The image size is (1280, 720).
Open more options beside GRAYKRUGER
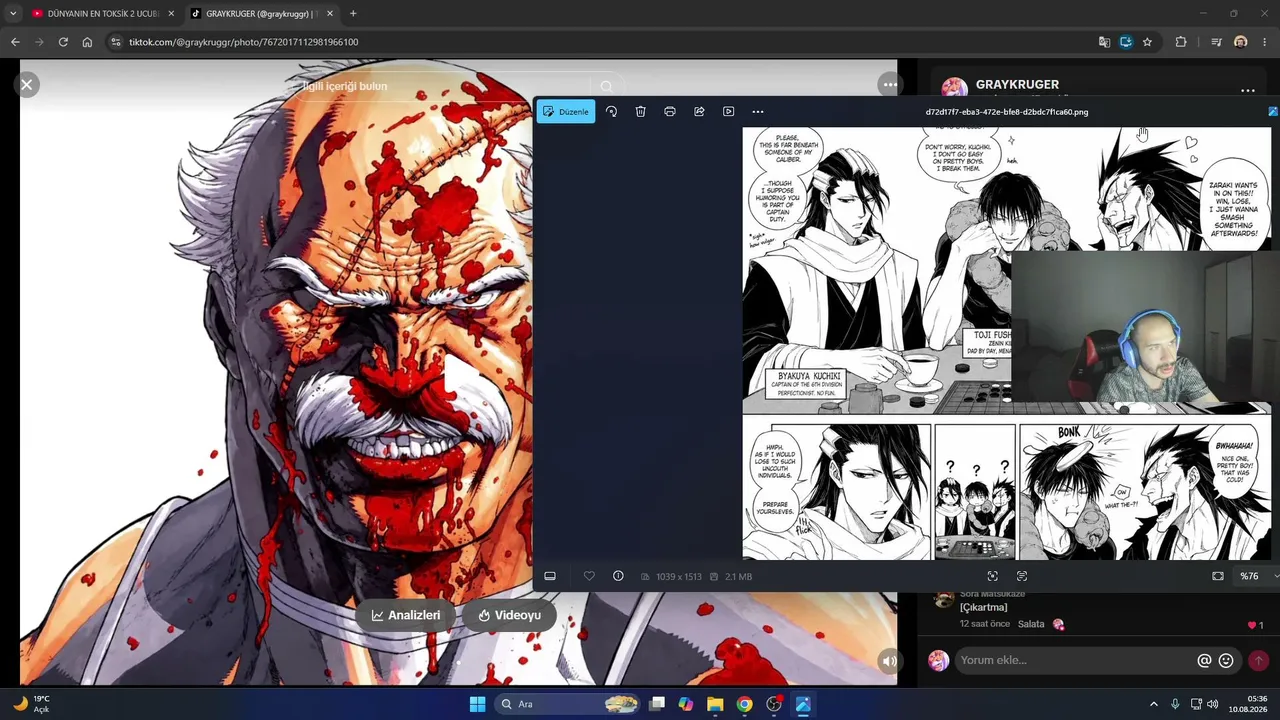[1247, 90]
